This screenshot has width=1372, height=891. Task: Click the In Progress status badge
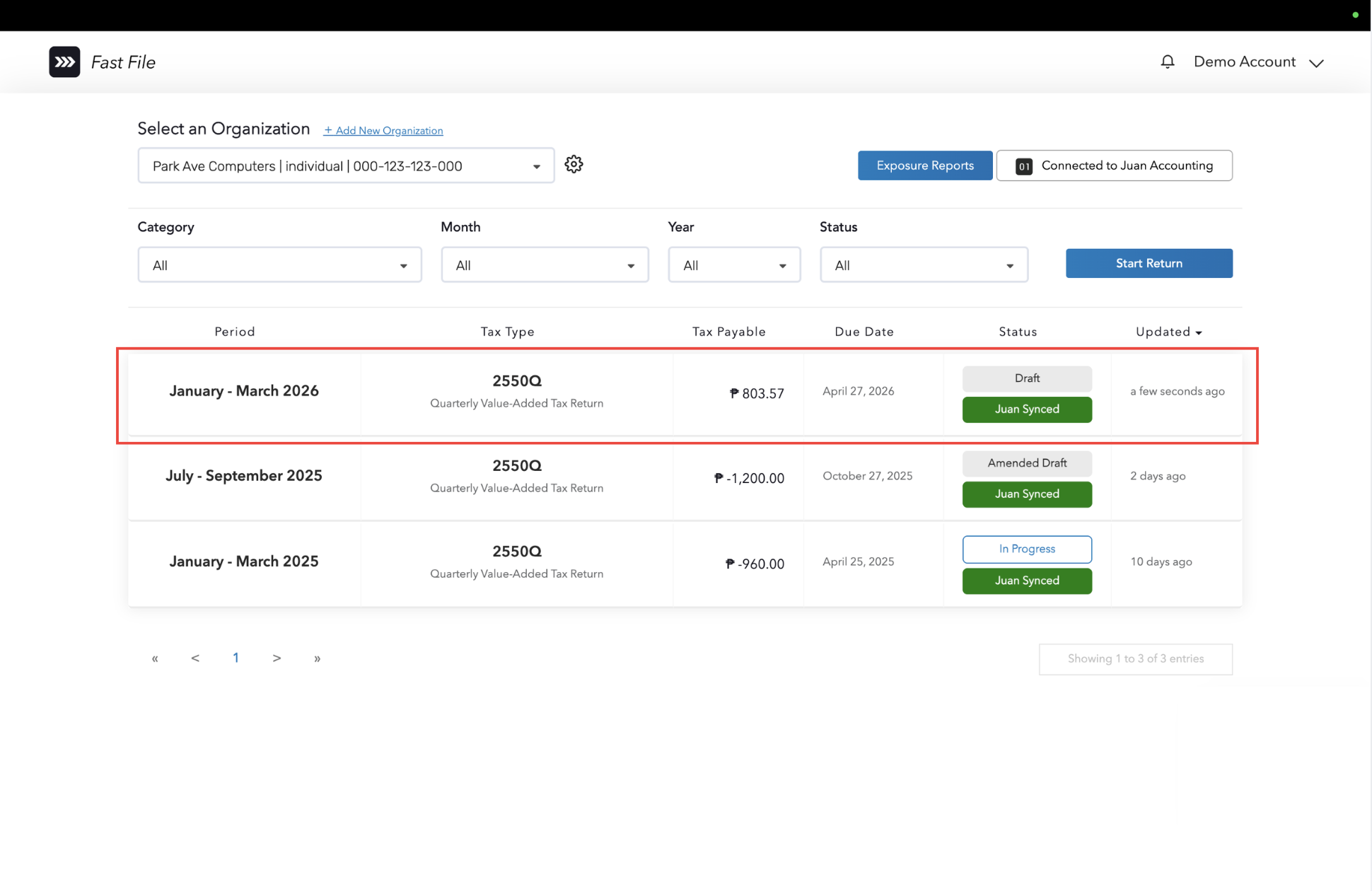click(x=1027, y=549)
